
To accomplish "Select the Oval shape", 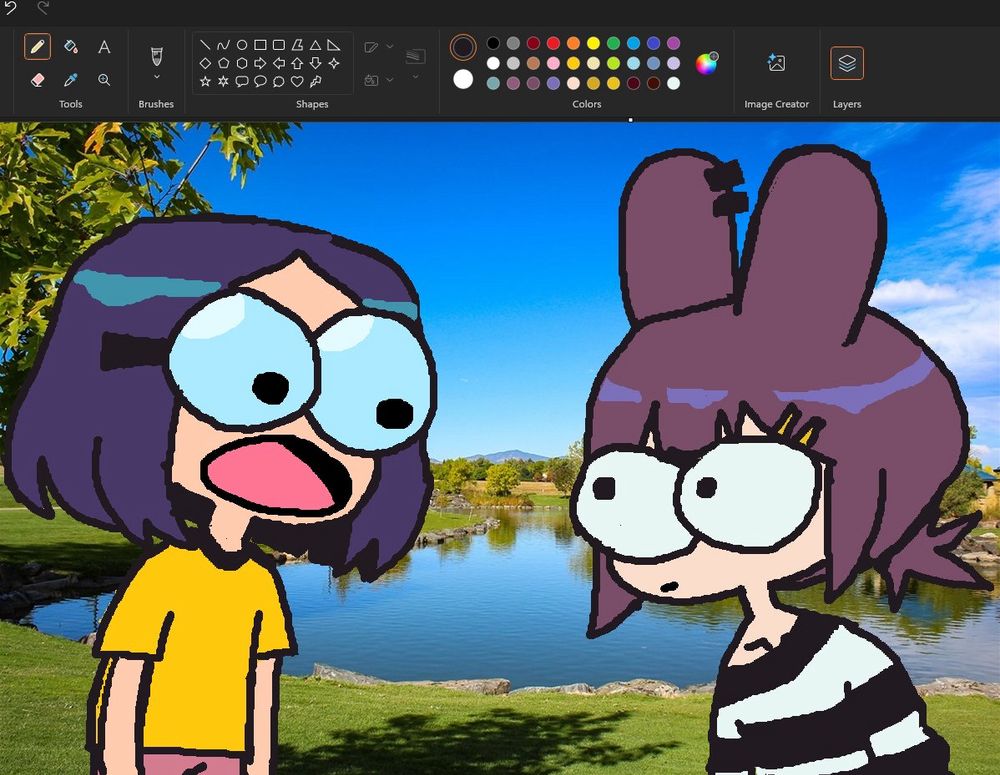I will click(243, 45).
